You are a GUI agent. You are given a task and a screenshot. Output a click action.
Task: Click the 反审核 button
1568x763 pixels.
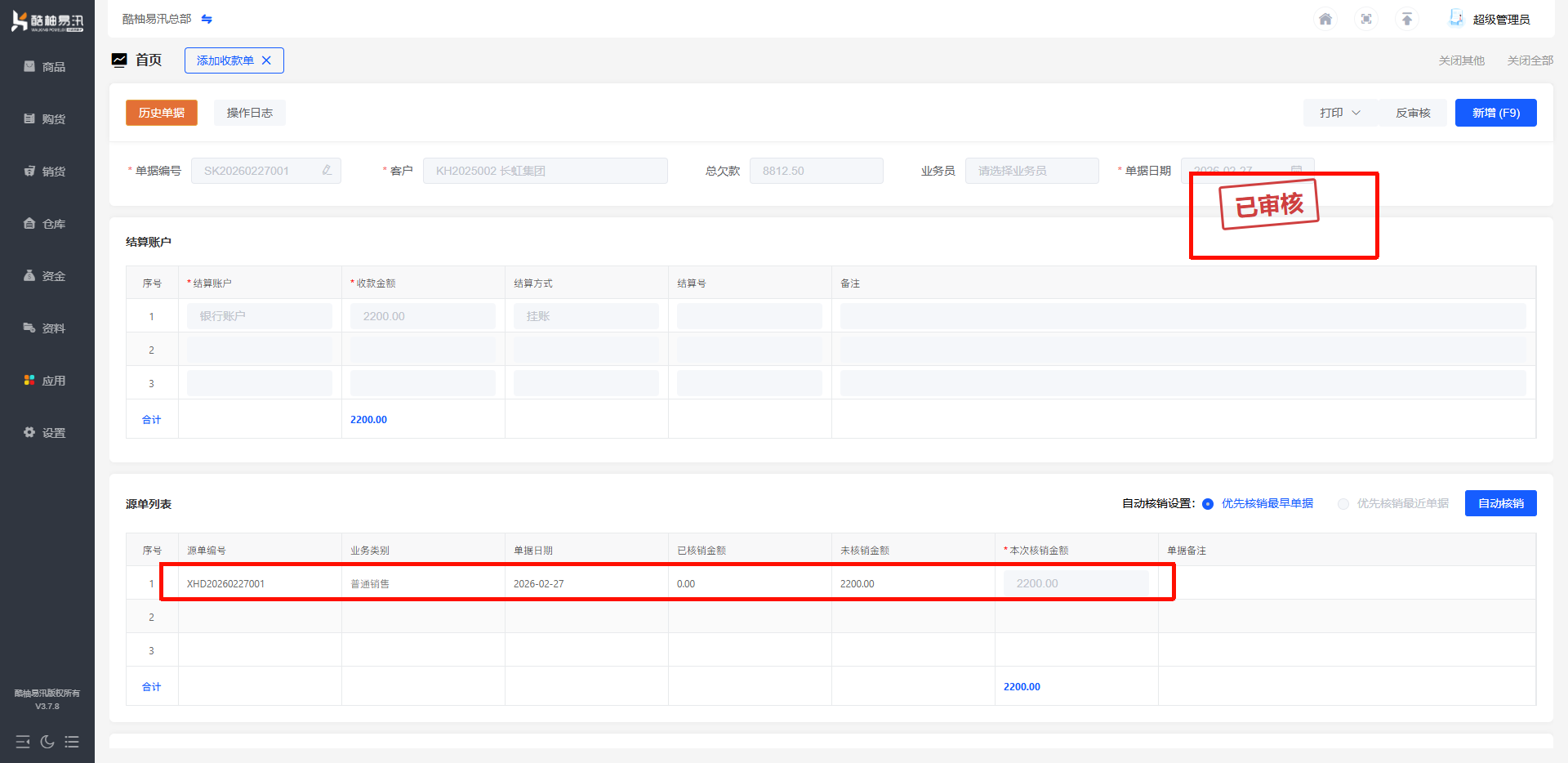click(1412, 113)
